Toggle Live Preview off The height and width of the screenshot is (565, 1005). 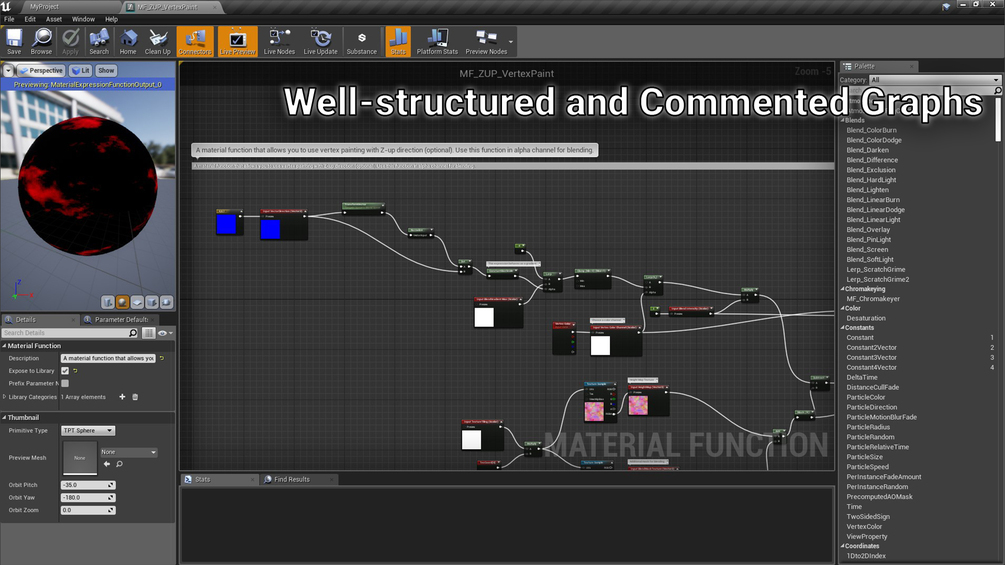click(237, 42)
